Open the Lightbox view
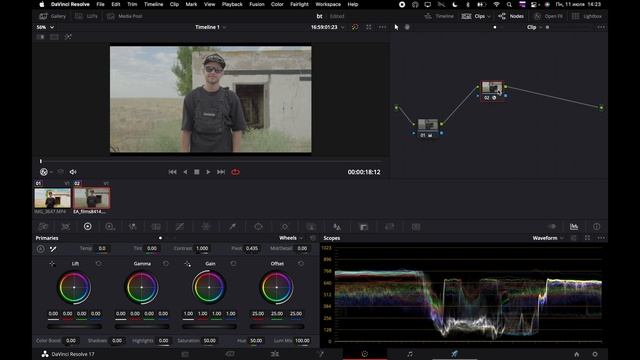Viewport: 640px width, 360px height. coord(587,16)
